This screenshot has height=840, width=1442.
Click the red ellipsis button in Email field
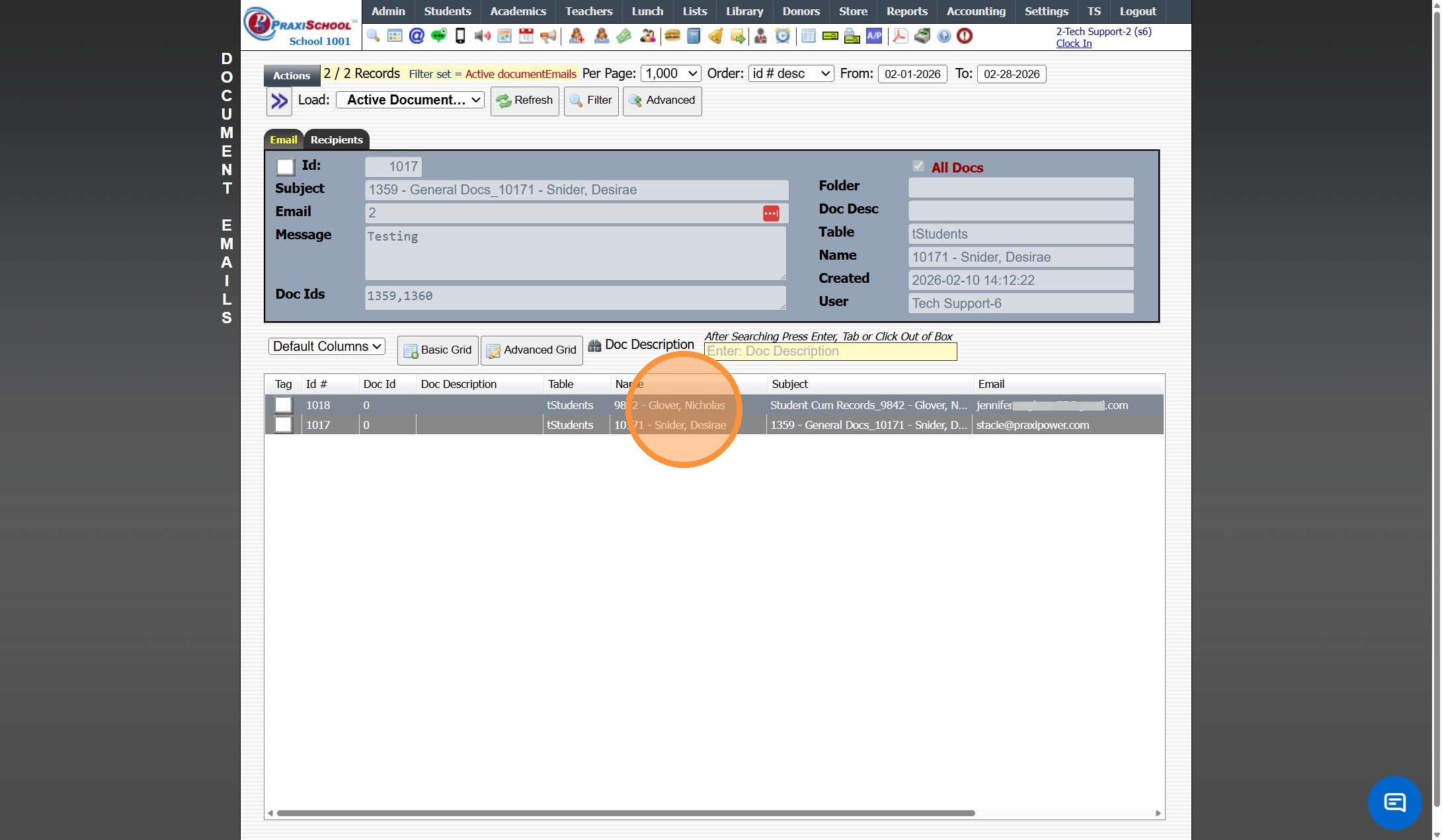point(771,213)
